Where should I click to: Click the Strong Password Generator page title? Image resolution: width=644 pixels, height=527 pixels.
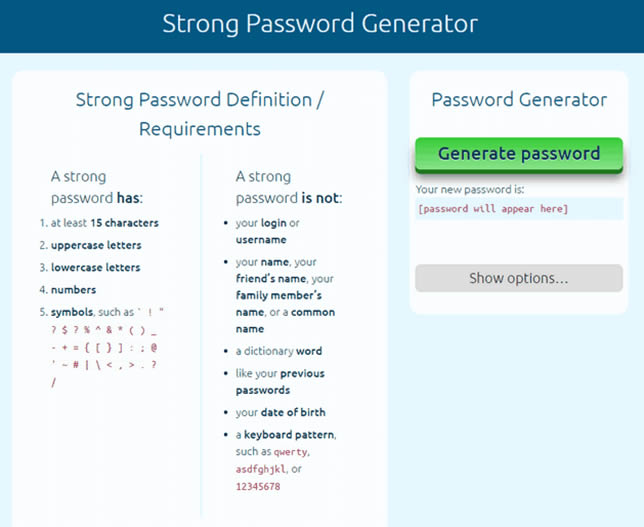click(320, 24)
